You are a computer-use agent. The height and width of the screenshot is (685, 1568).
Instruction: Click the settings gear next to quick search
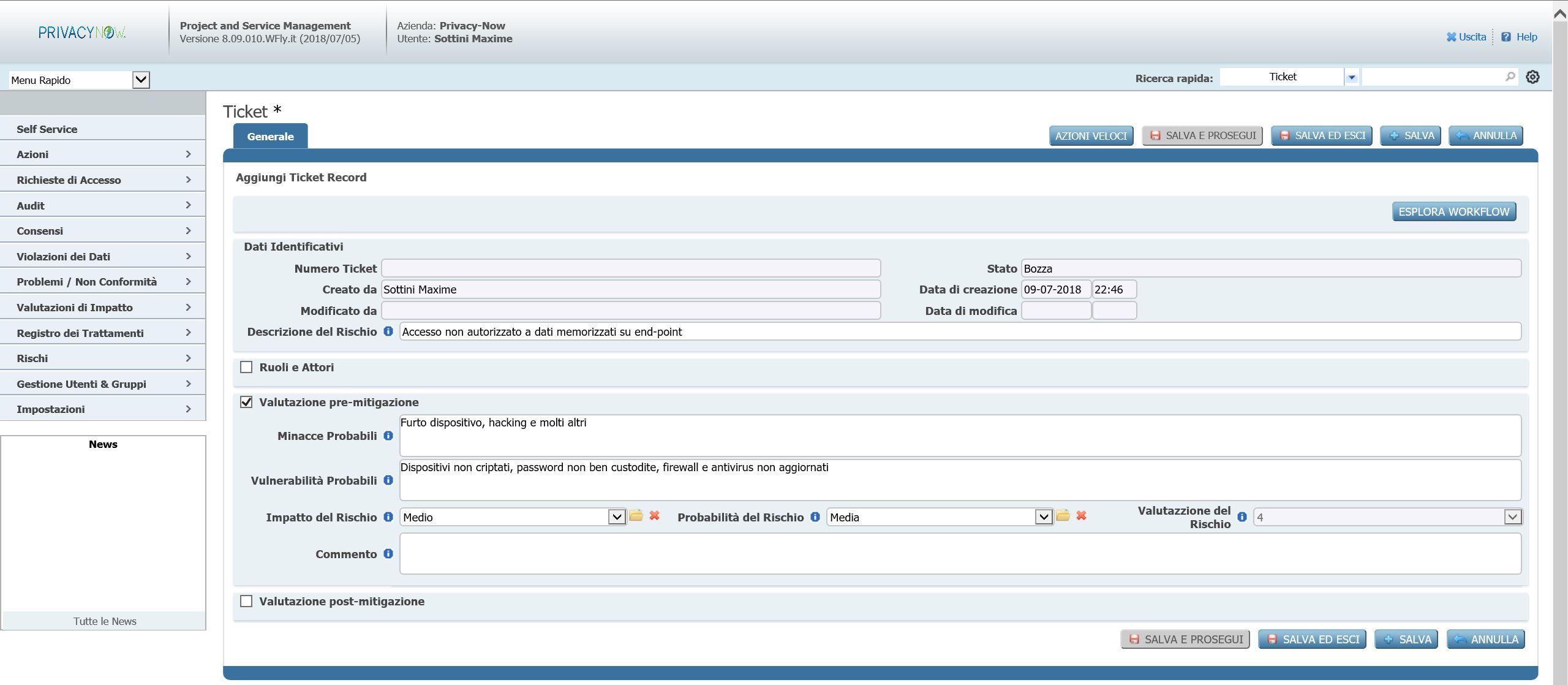point(1532,77)
